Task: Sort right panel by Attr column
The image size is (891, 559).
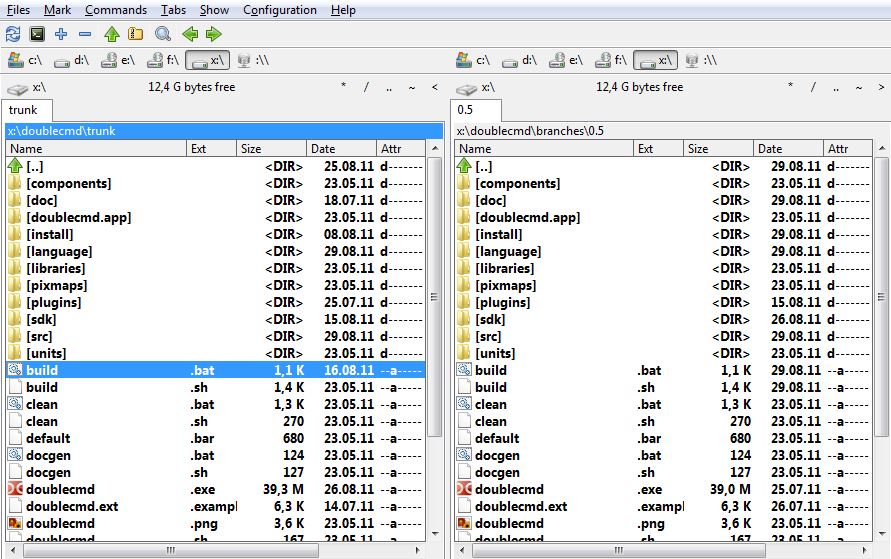Action: [848, 149]
